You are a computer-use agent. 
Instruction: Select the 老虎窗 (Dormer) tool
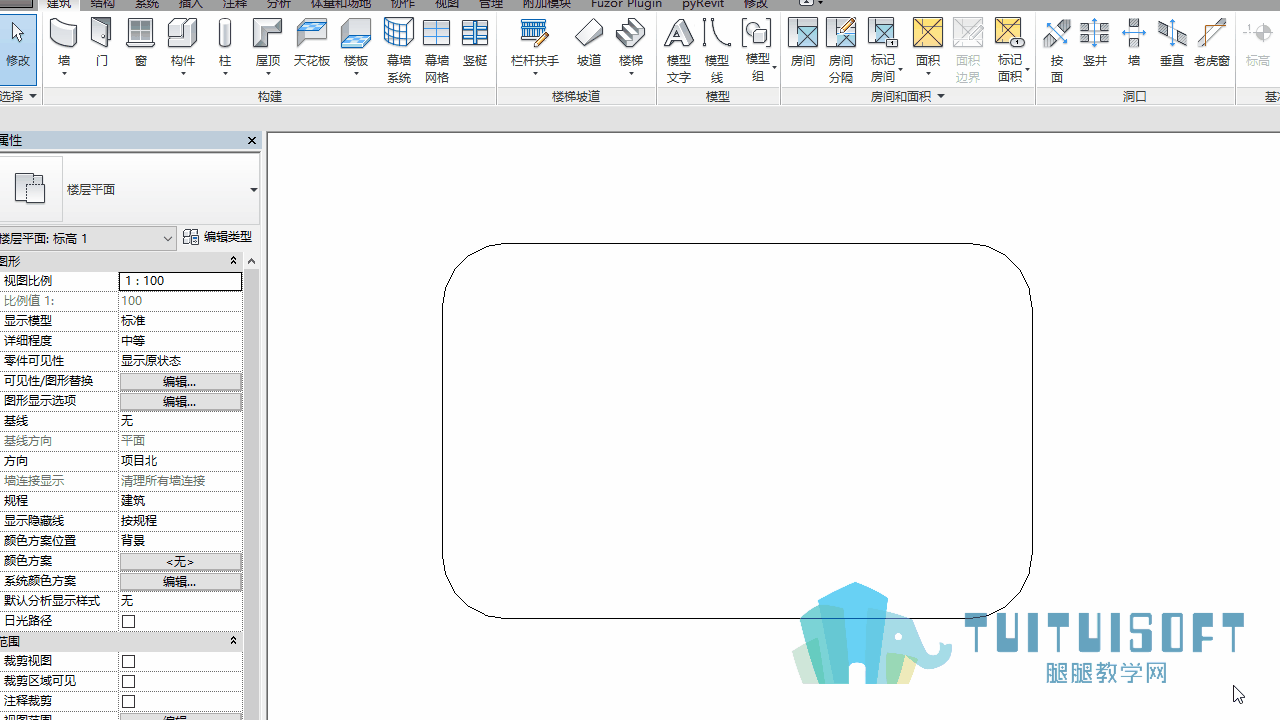point(1212,45)
